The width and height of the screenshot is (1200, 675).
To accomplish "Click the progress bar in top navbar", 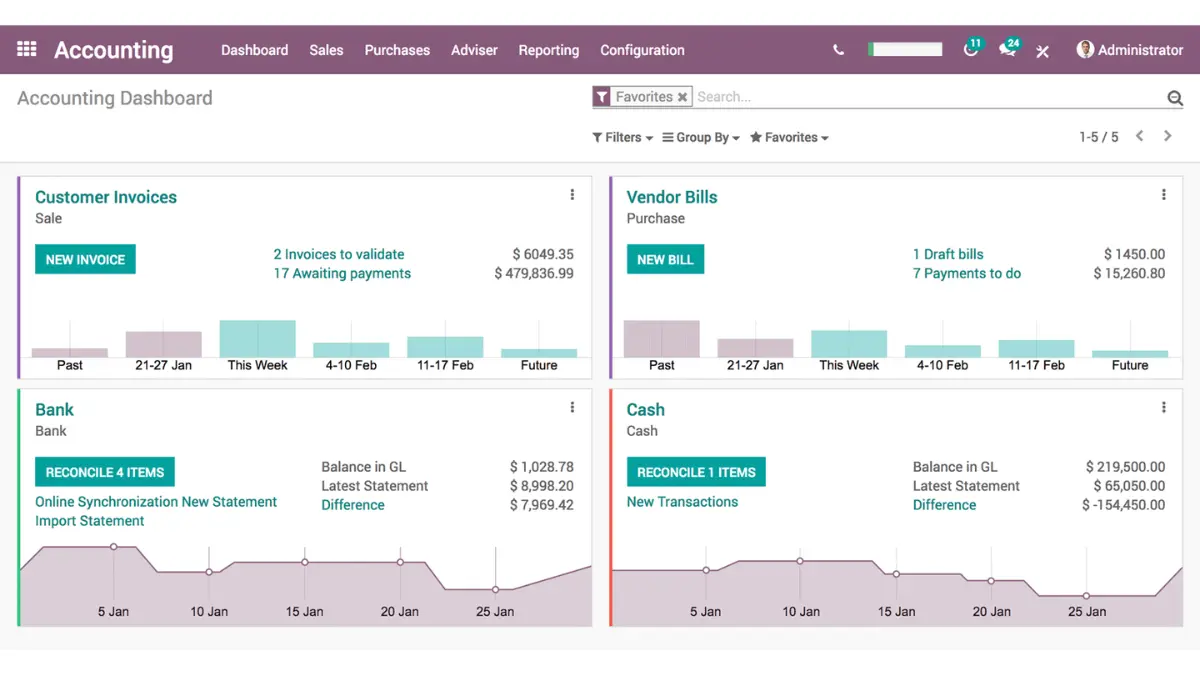I will pyautogui.click(x=905, y=49).
